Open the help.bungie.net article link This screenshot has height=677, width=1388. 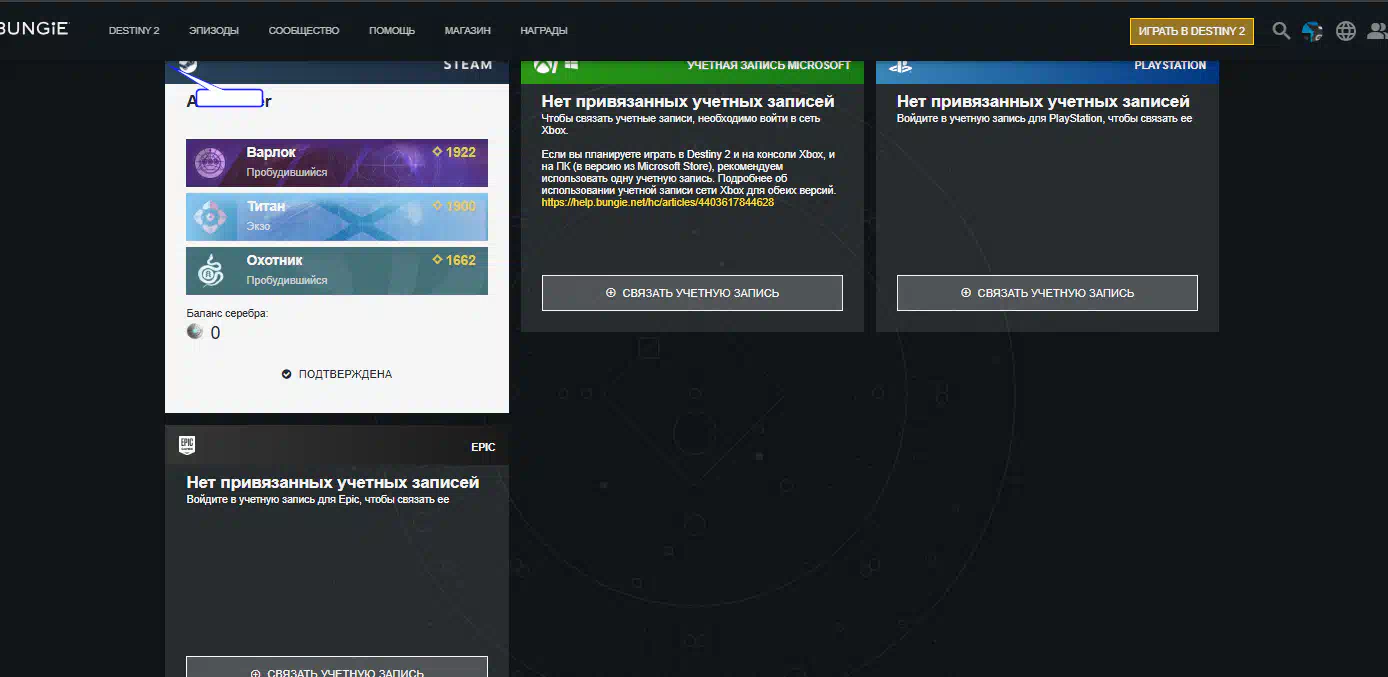tap(658, 202)
